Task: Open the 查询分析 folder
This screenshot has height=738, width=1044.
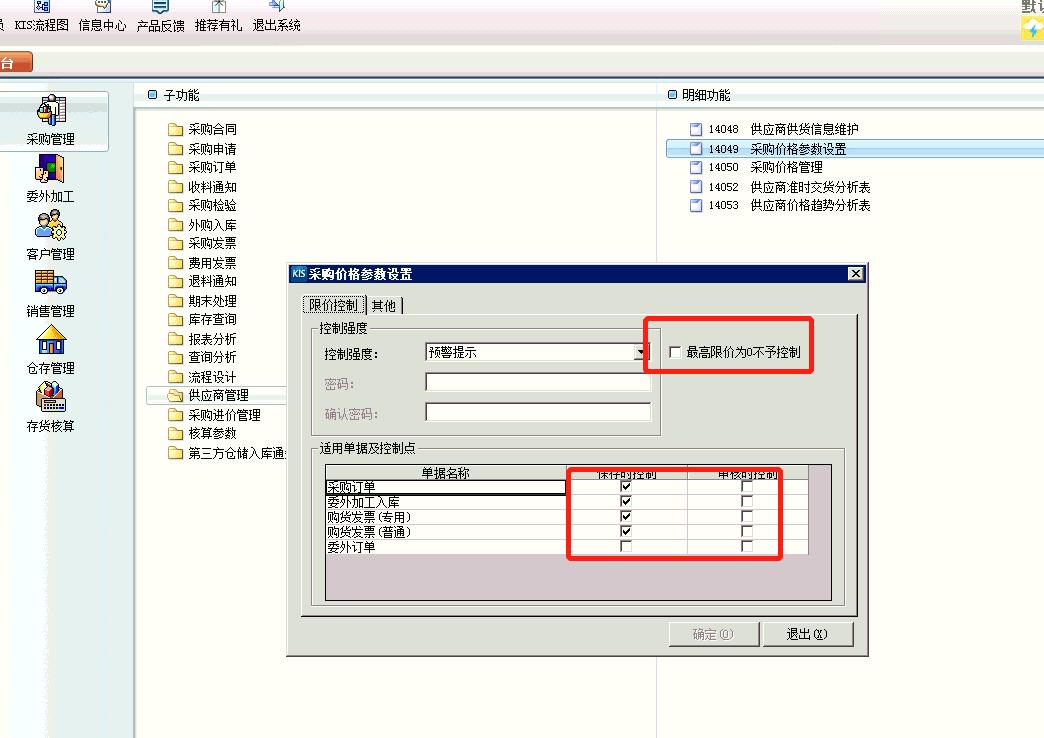Action: click(202, 357)
